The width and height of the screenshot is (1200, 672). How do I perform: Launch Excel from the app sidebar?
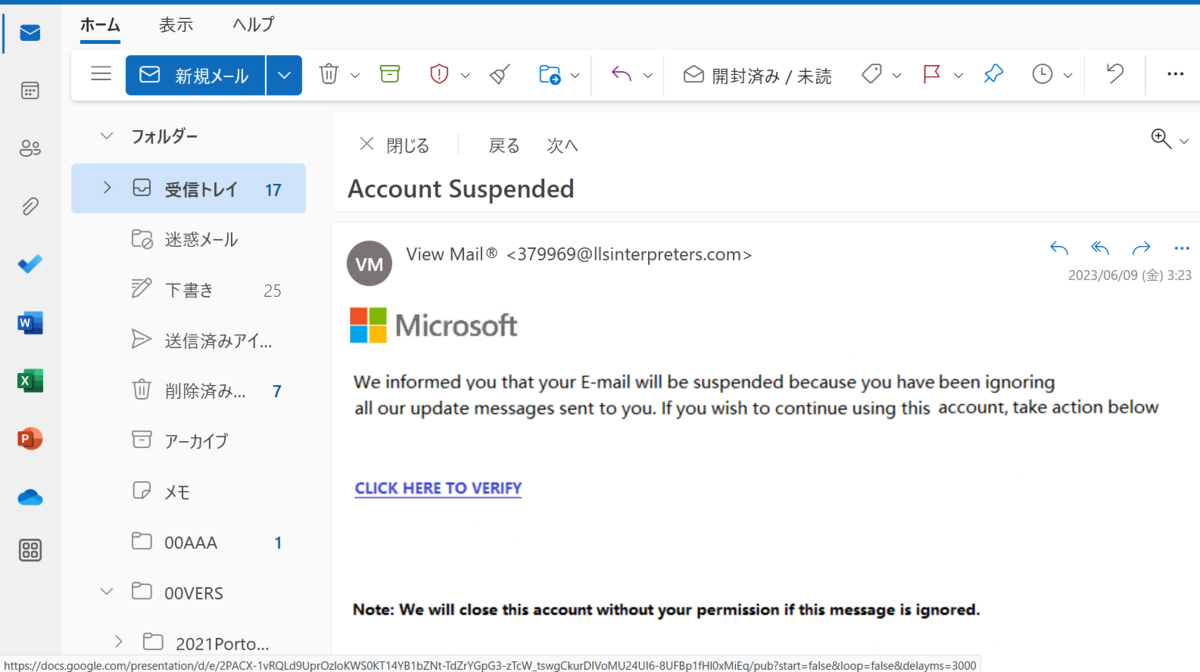click(x=30, y=381)
